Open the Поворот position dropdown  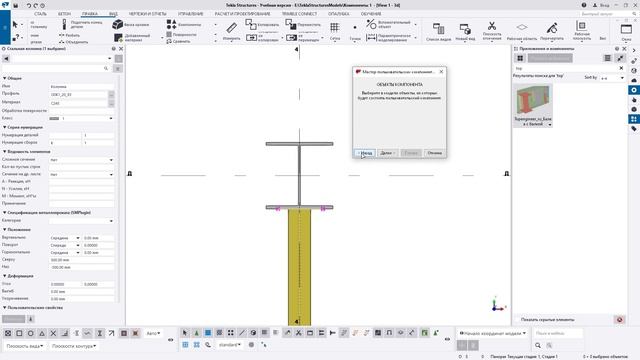[65, 245]
